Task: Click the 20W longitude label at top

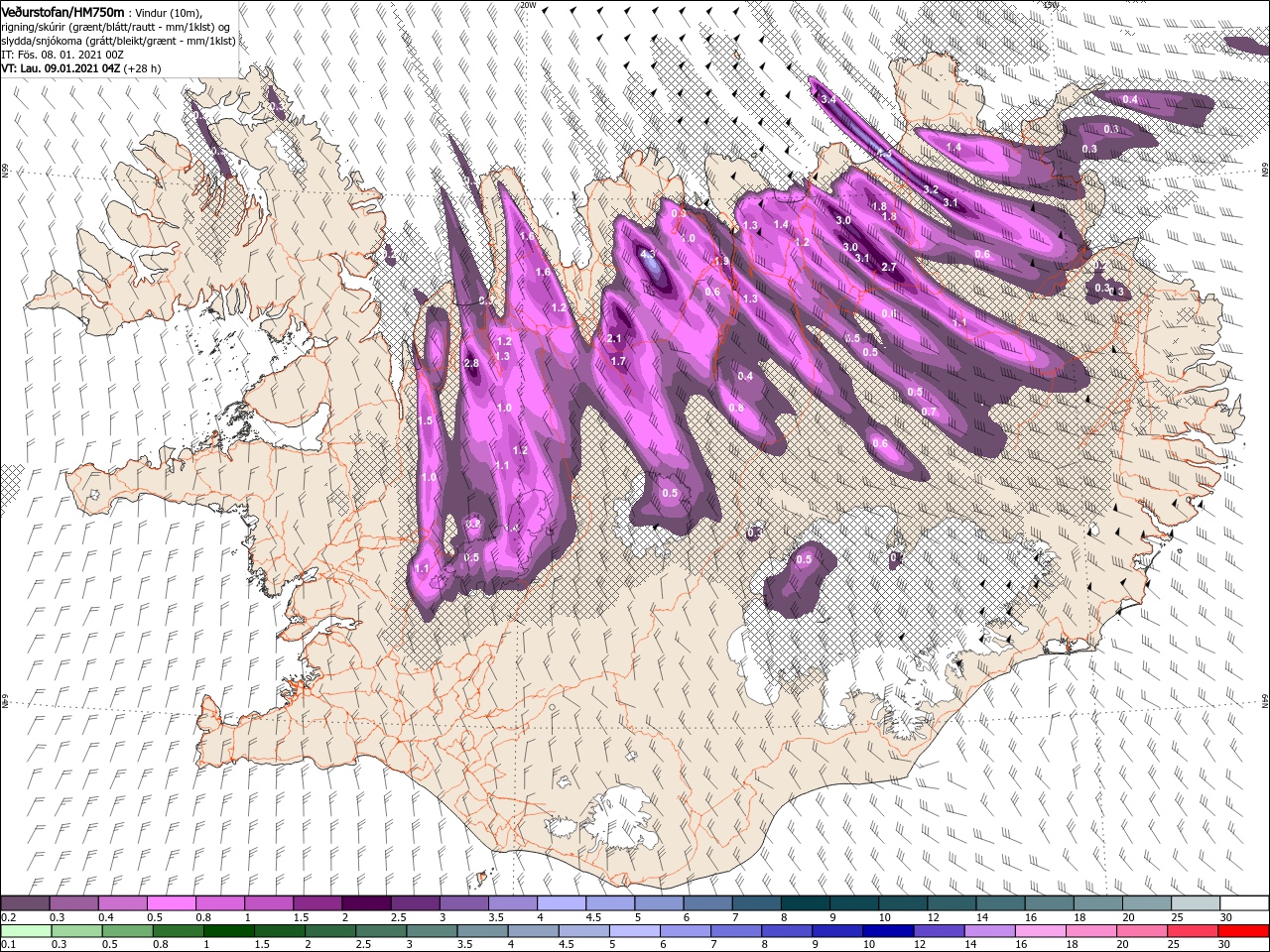Action: coord(528,5)
